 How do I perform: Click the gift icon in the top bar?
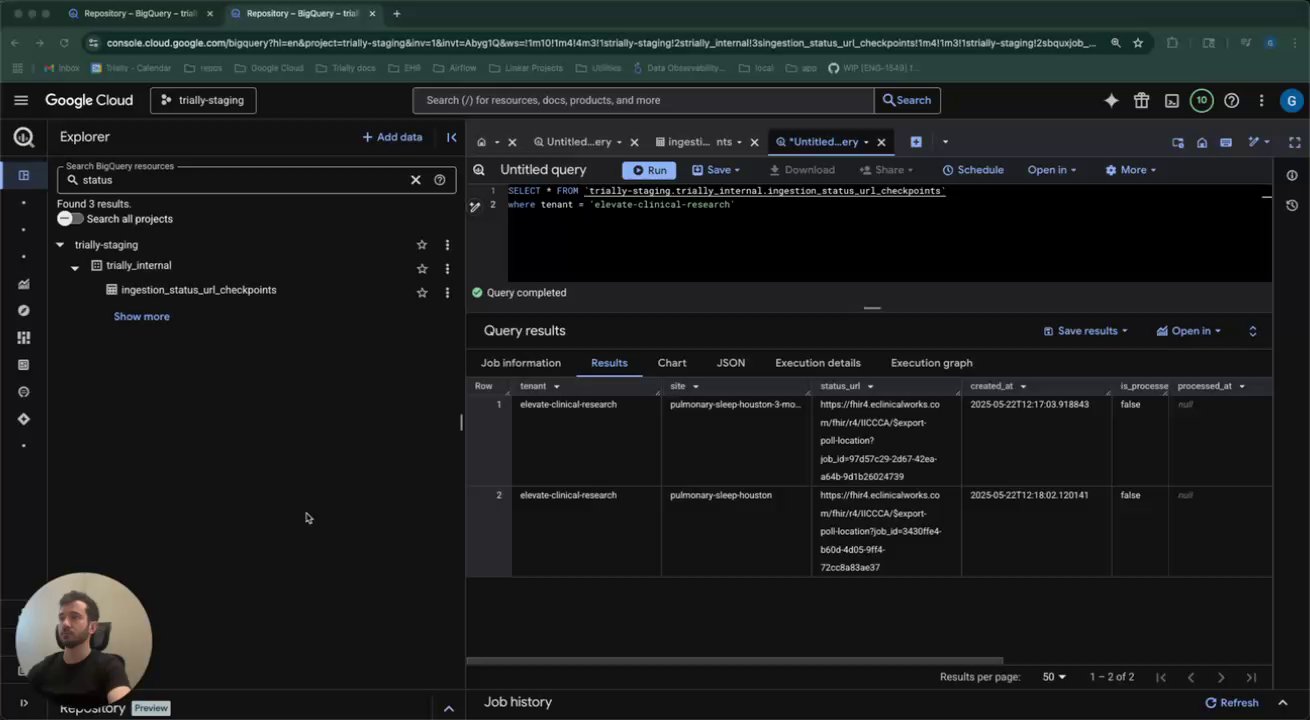click(x=1141, y=100)
